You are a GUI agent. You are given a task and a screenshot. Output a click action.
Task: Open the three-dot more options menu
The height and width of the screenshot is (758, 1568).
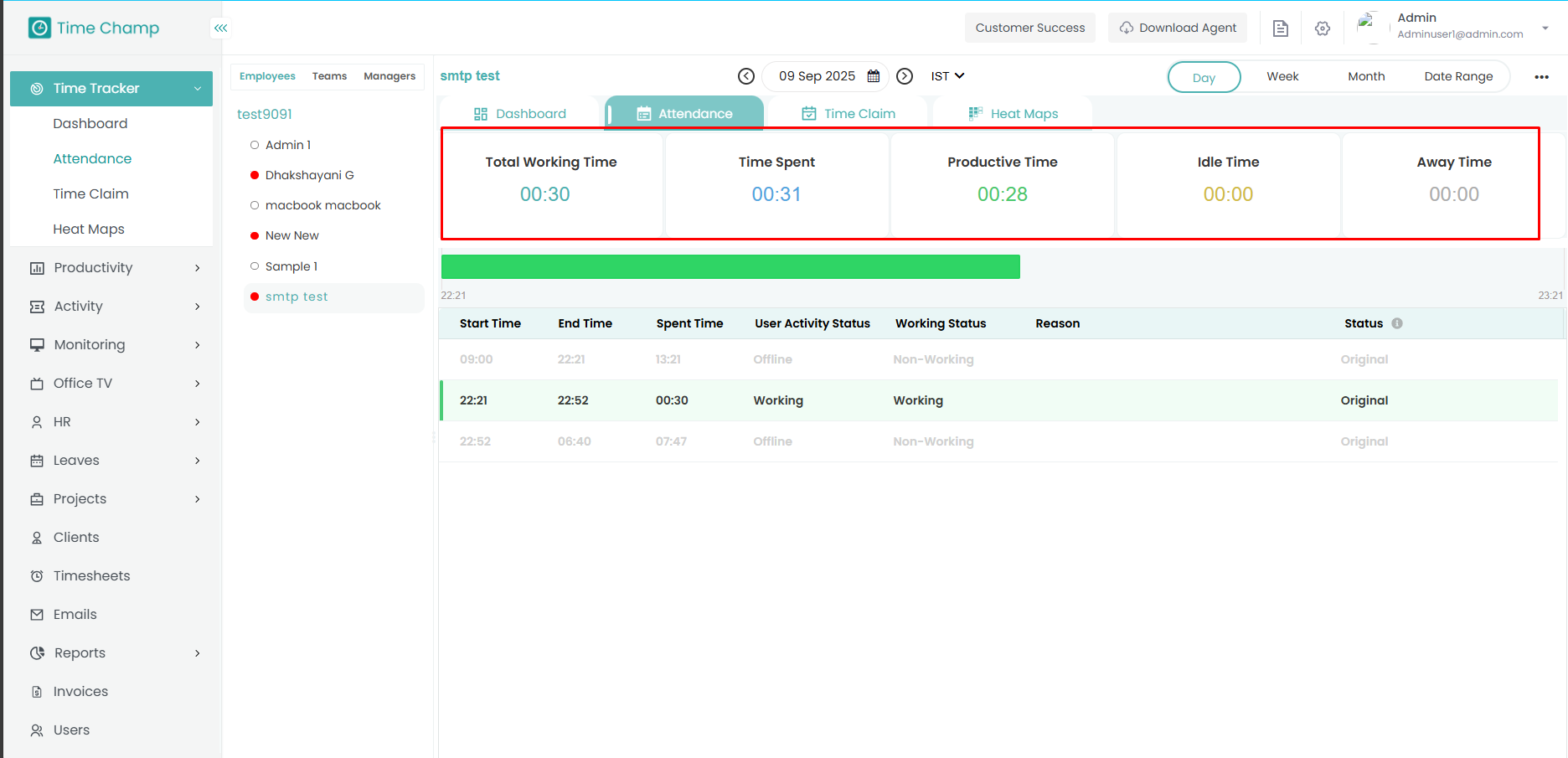tap(1541, 77)
